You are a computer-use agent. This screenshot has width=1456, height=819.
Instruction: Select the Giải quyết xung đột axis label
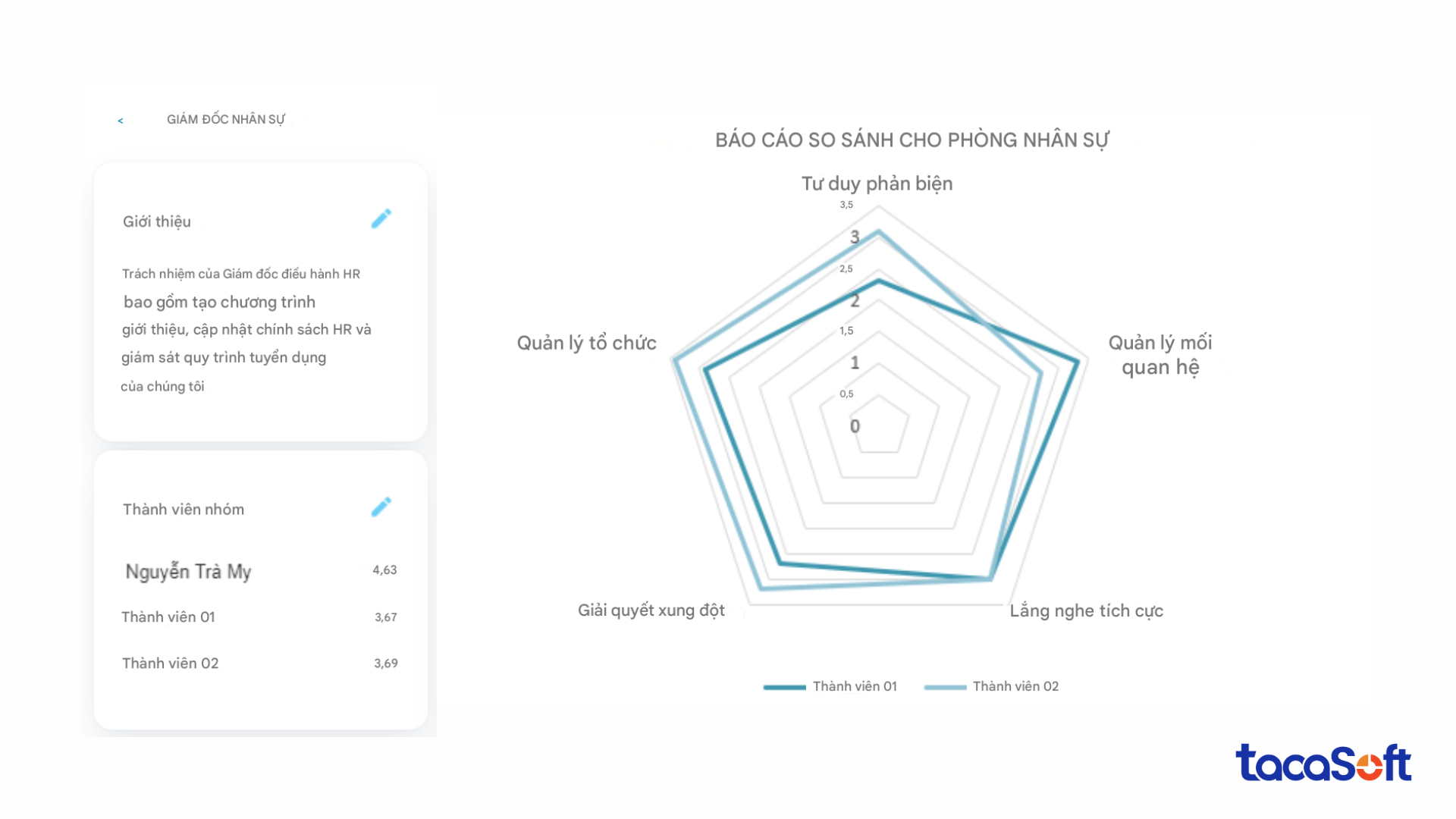pos(651,610)
